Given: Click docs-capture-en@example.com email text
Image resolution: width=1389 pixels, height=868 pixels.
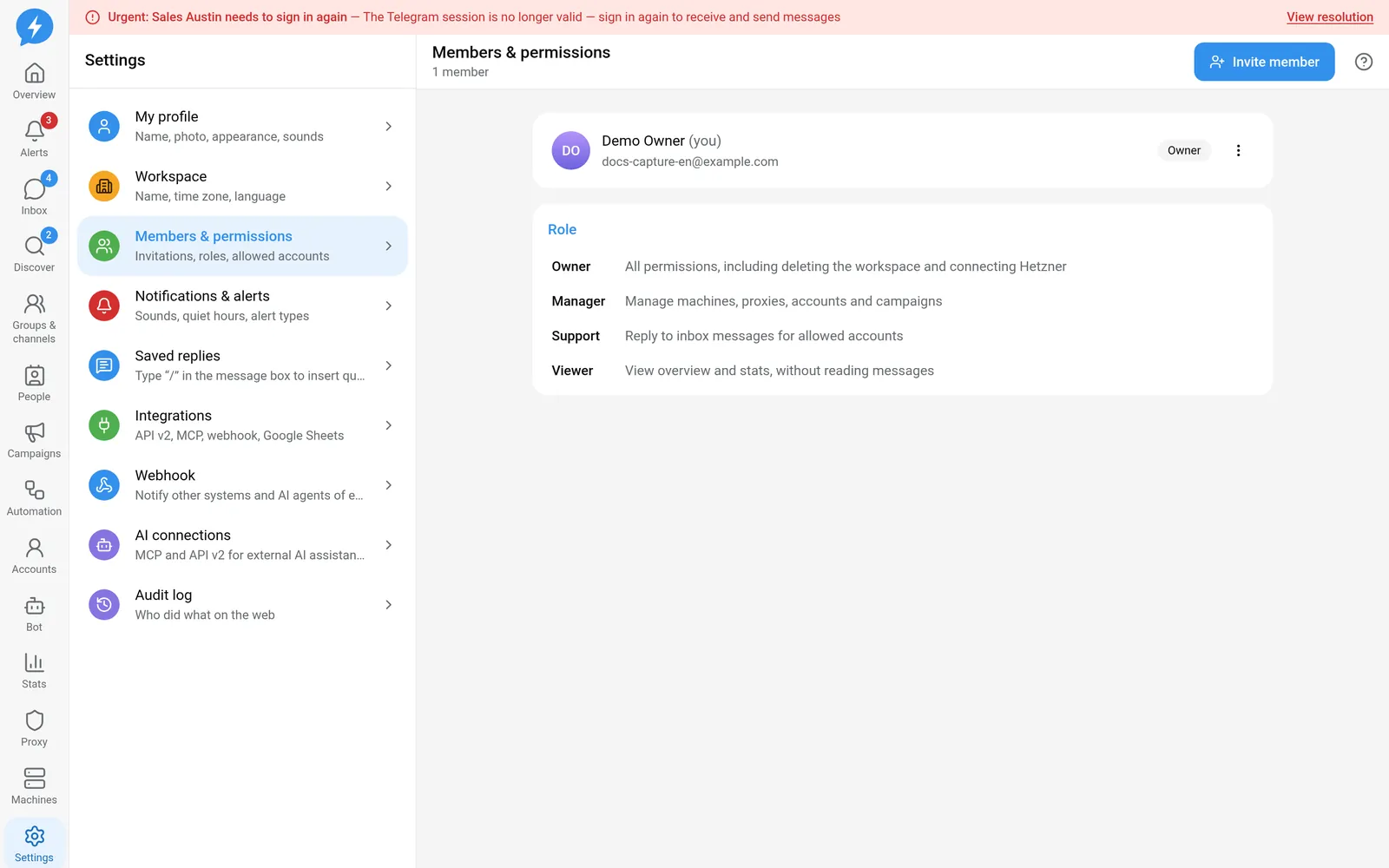Looking at the screenshot, I should [690, 161].
